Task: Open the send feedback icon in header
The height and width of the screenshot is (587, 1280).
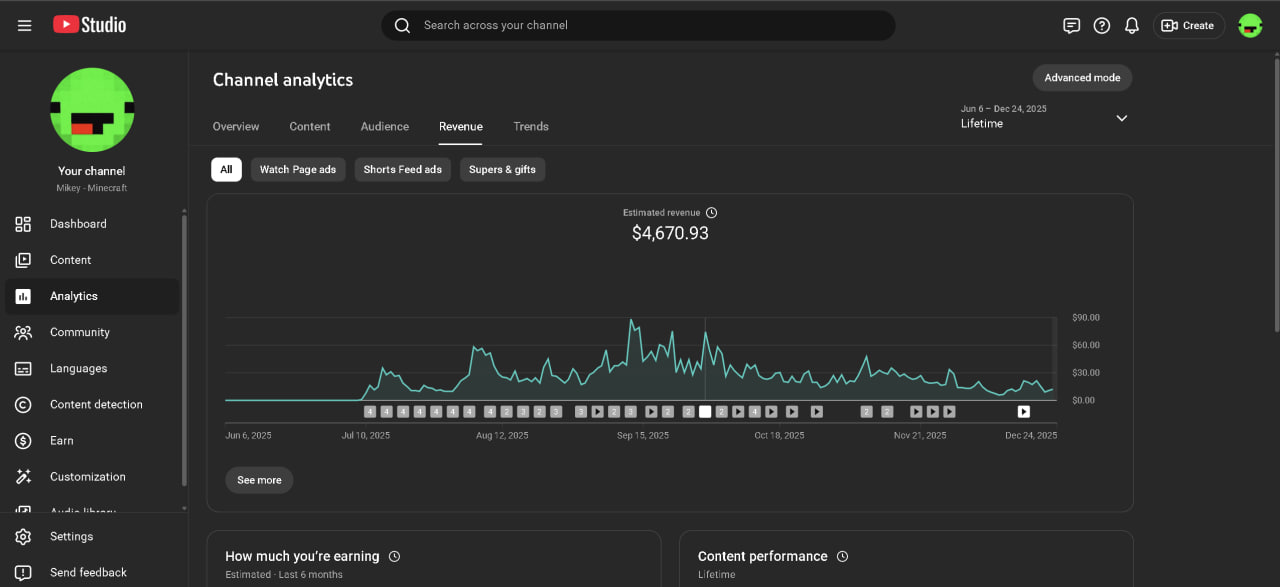Action: (1071, 26)
